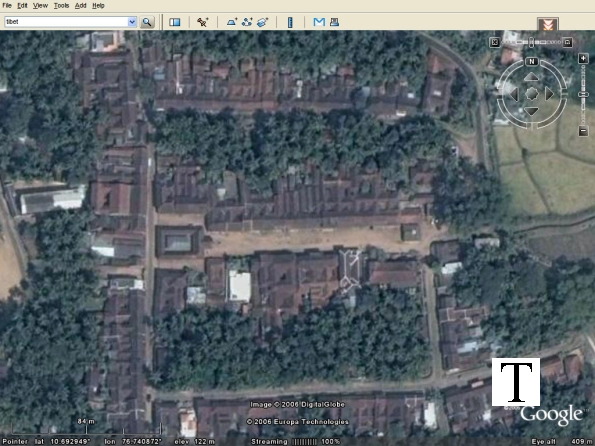Click the compass pan right arrow

549,93
